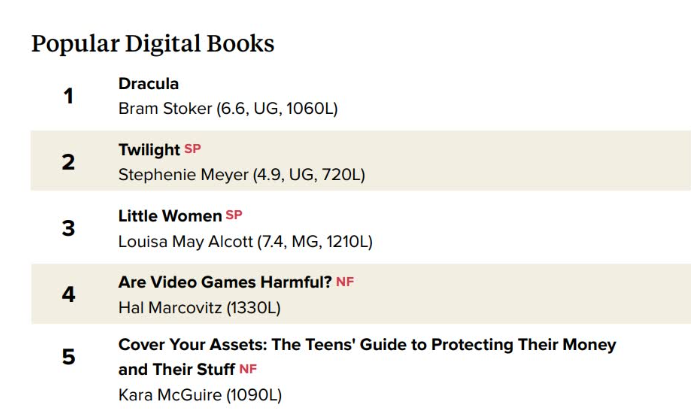This screenshot has width=691, height=415.
Task: Open the Dracula book title
Action: [149, 84]
